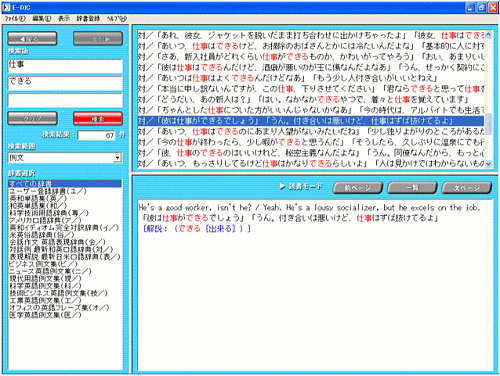
Task: Click the back (戻る) button
Action: pyautogui.click(x=32, y=39)
